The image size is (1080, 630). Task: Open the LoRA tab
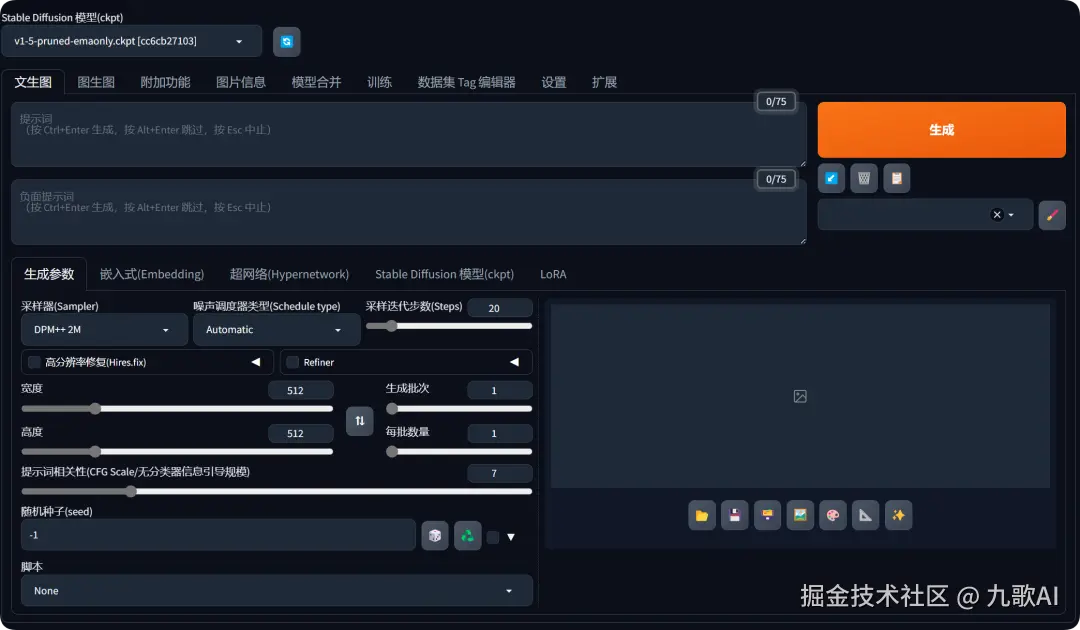(x=553, y=273)
